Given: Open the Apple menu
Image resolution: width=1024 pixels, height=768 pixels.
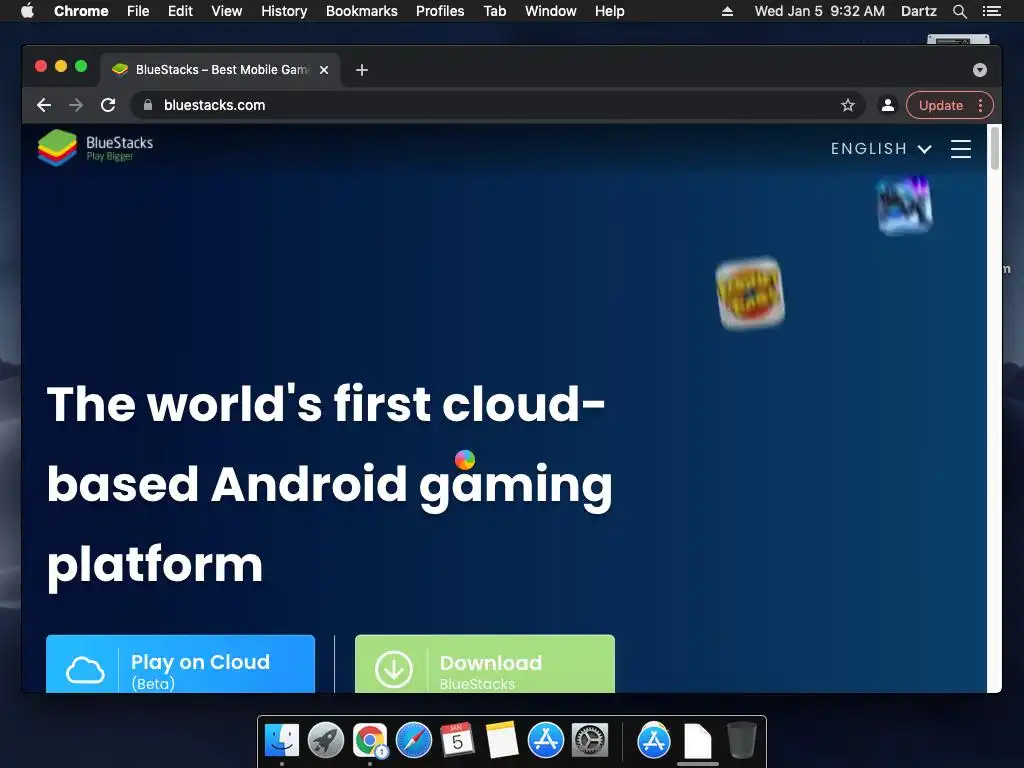Looking at the screenshot, I should click(27, 11).
